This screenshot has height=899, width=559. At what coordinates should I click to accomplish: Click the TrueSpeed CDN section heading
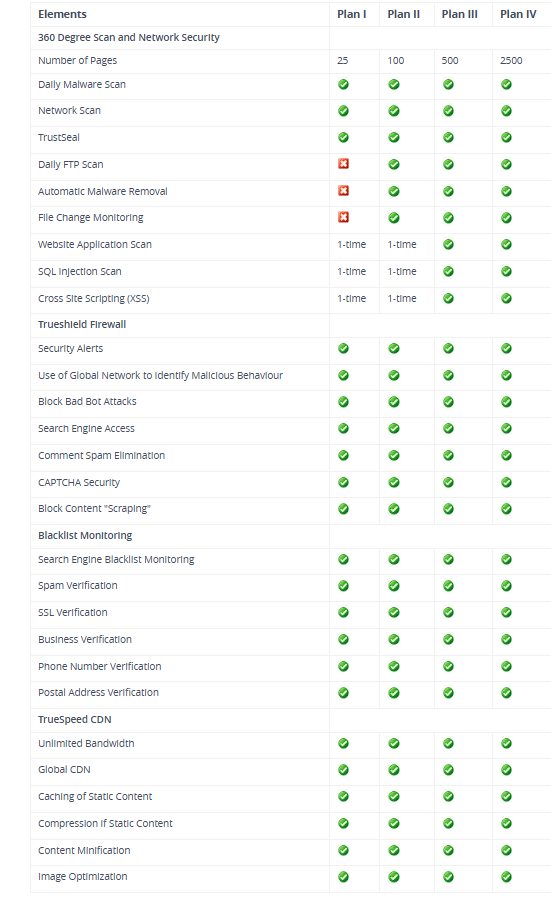point(75,720)
